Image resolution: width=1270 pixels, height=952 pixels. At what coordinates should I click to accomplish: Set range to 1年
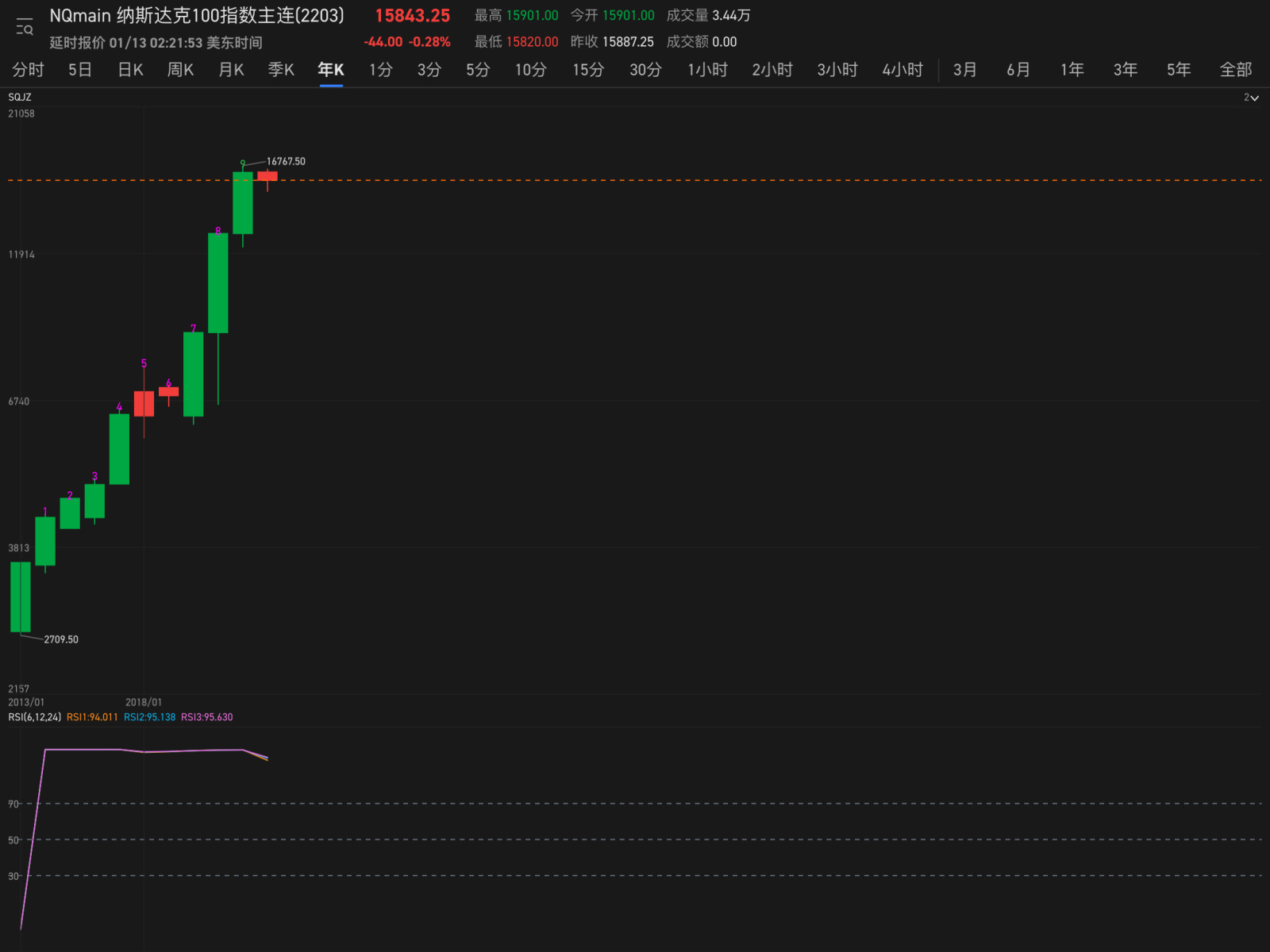(x=1072, y=70)
